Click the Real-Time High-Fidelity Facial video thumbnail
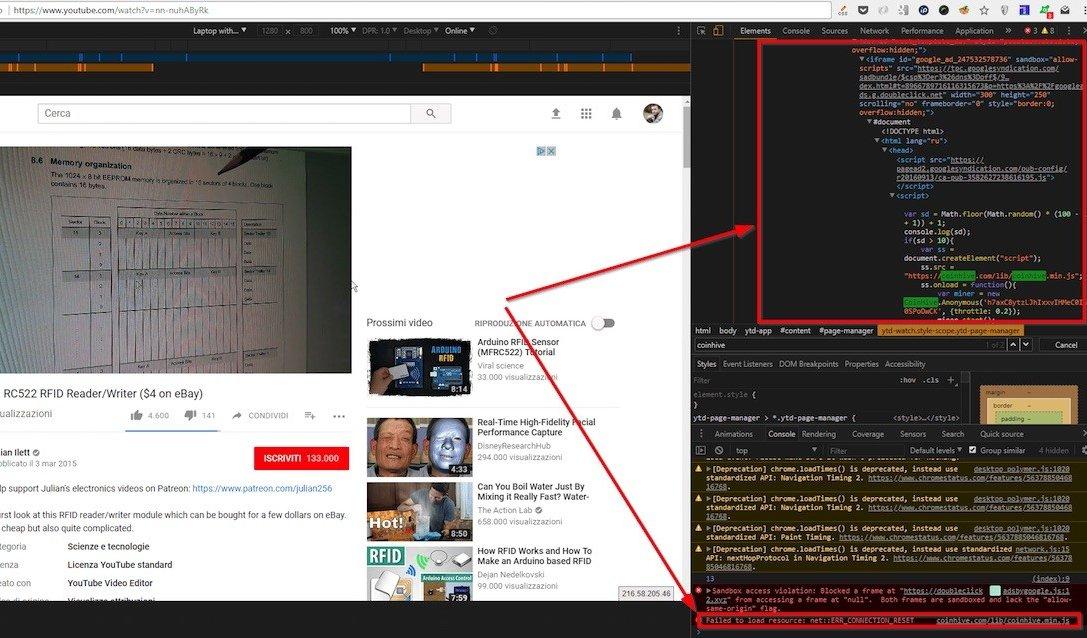Screen dimensions: 1087x638 (x=419, y=447)
